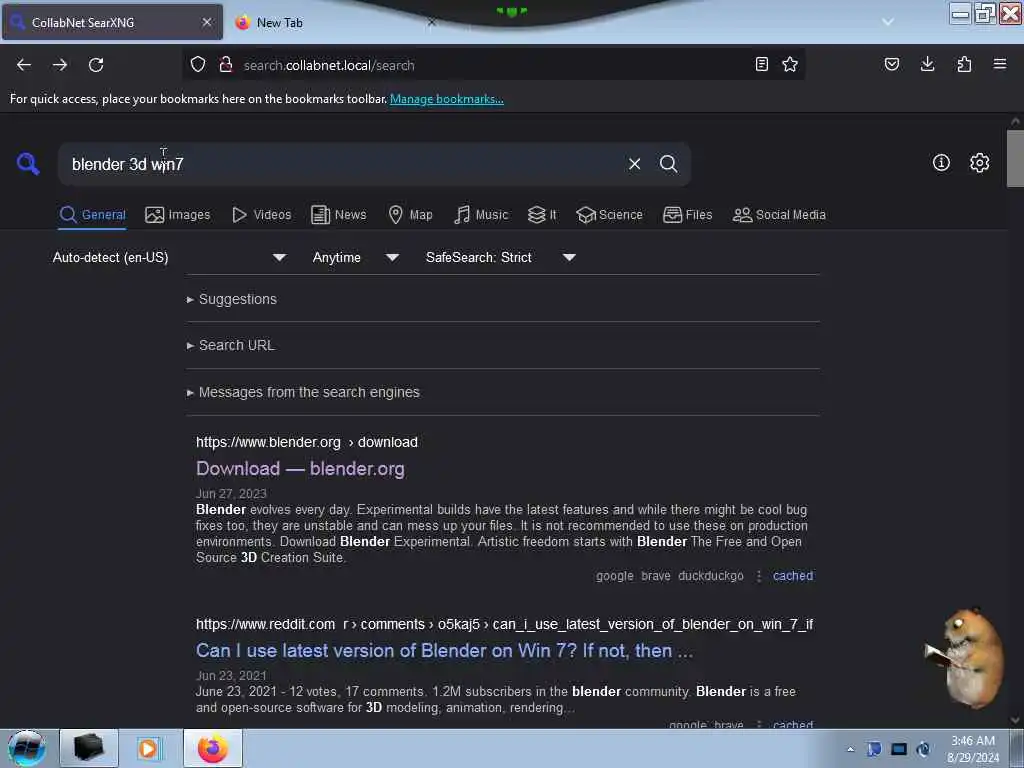Open the Windows Start orb

pos(27,748)
